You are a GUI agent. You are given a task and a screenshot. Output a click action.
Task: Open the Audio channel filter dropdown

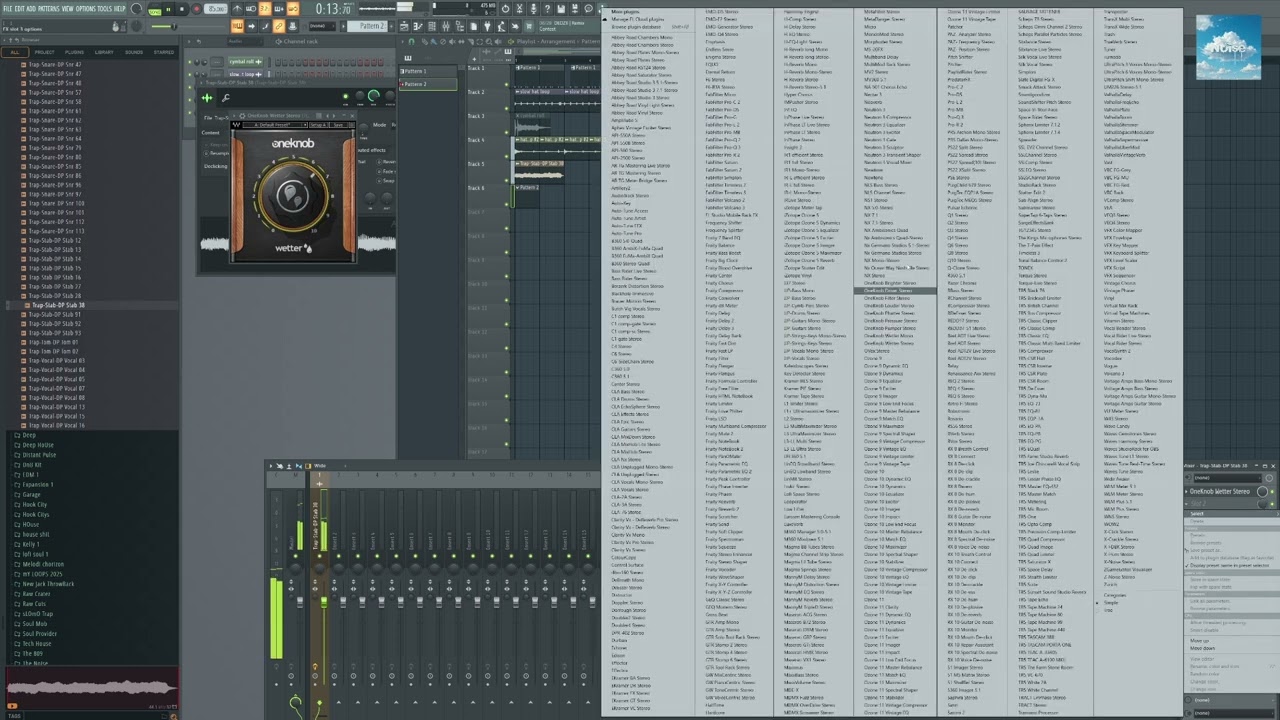(x=245, y=41)
